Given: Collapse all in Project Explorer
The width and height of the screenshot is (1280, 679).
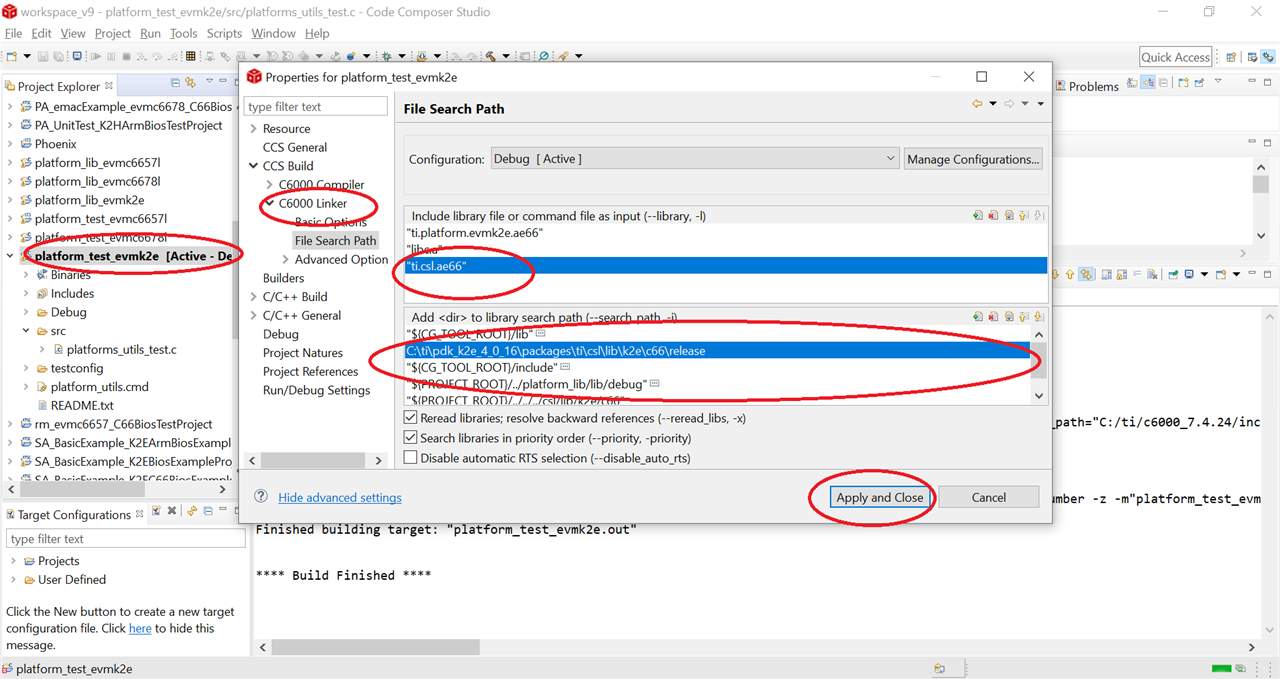Looking at the screenshot, I should (175, 83).
